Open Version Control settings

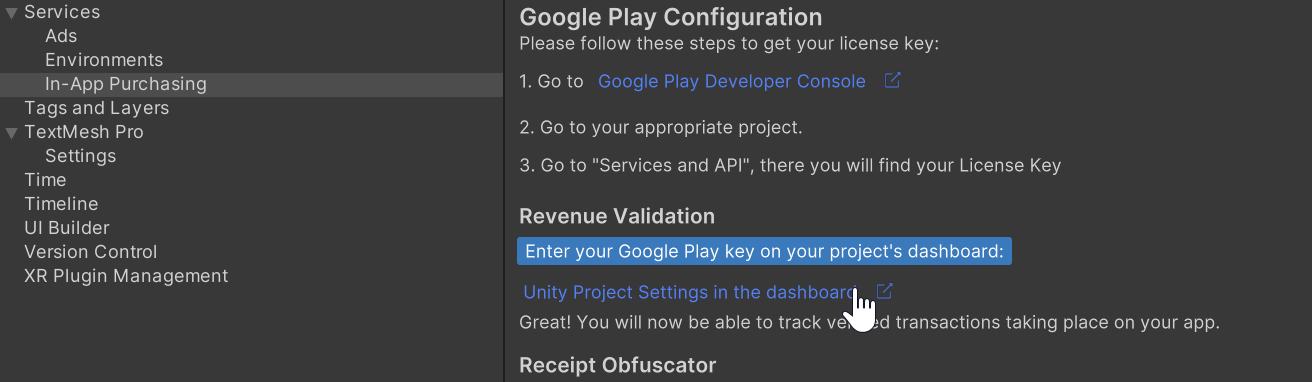click(91, 252)
